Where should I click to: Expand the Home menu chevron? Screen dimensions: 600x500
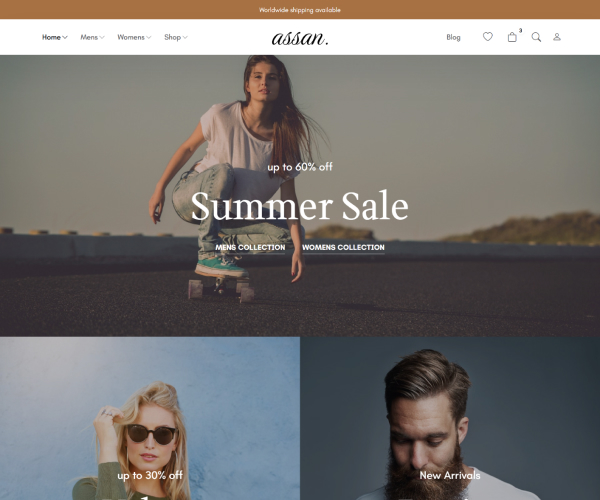tap(65, 37)
